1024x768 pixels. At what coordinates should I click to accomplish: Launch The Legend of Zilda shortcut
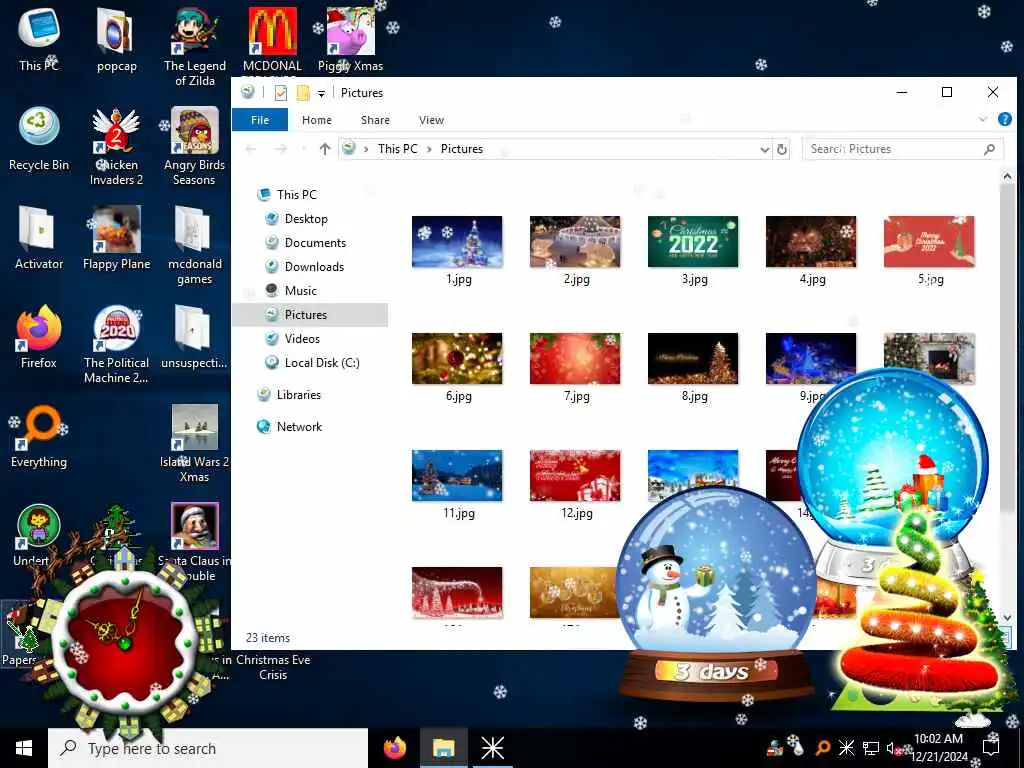[195, 46]
